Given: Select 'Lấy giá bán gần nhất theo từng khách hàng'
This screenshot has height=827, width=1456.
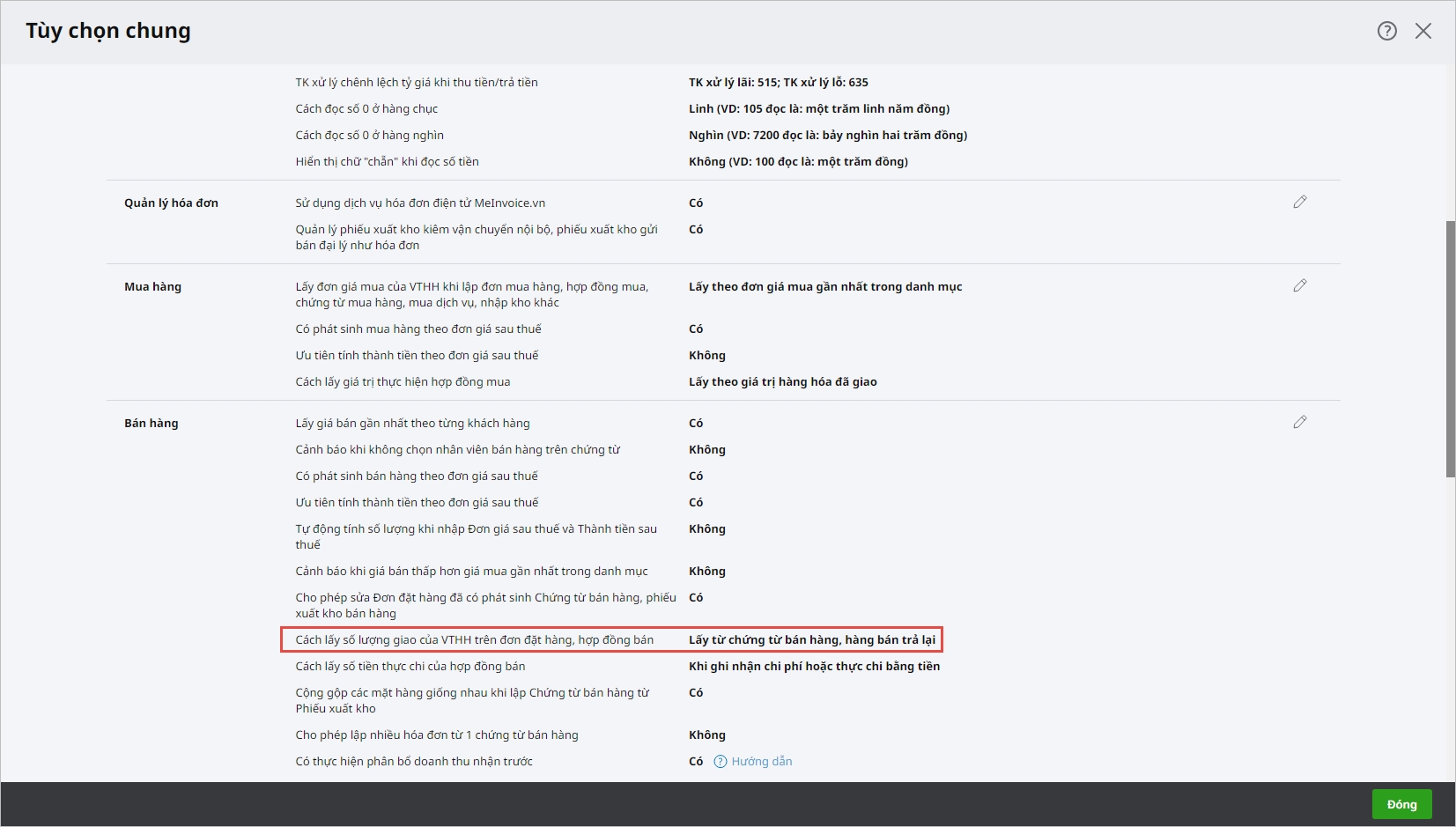Looking at the screenshot, I should tap(412, 424).
